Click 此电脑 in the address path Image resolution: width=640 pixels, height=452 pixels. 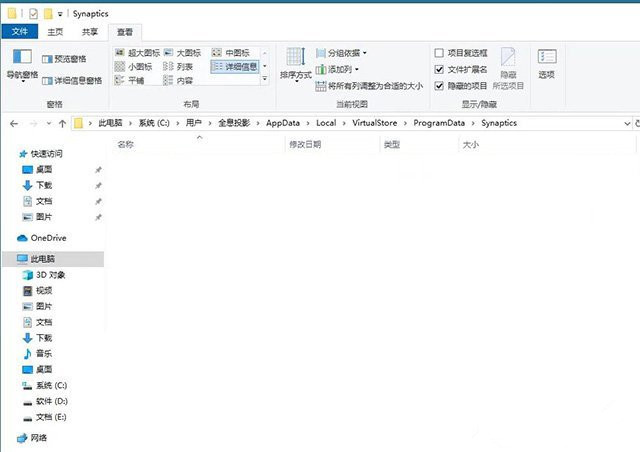click(x=110, y=123)
